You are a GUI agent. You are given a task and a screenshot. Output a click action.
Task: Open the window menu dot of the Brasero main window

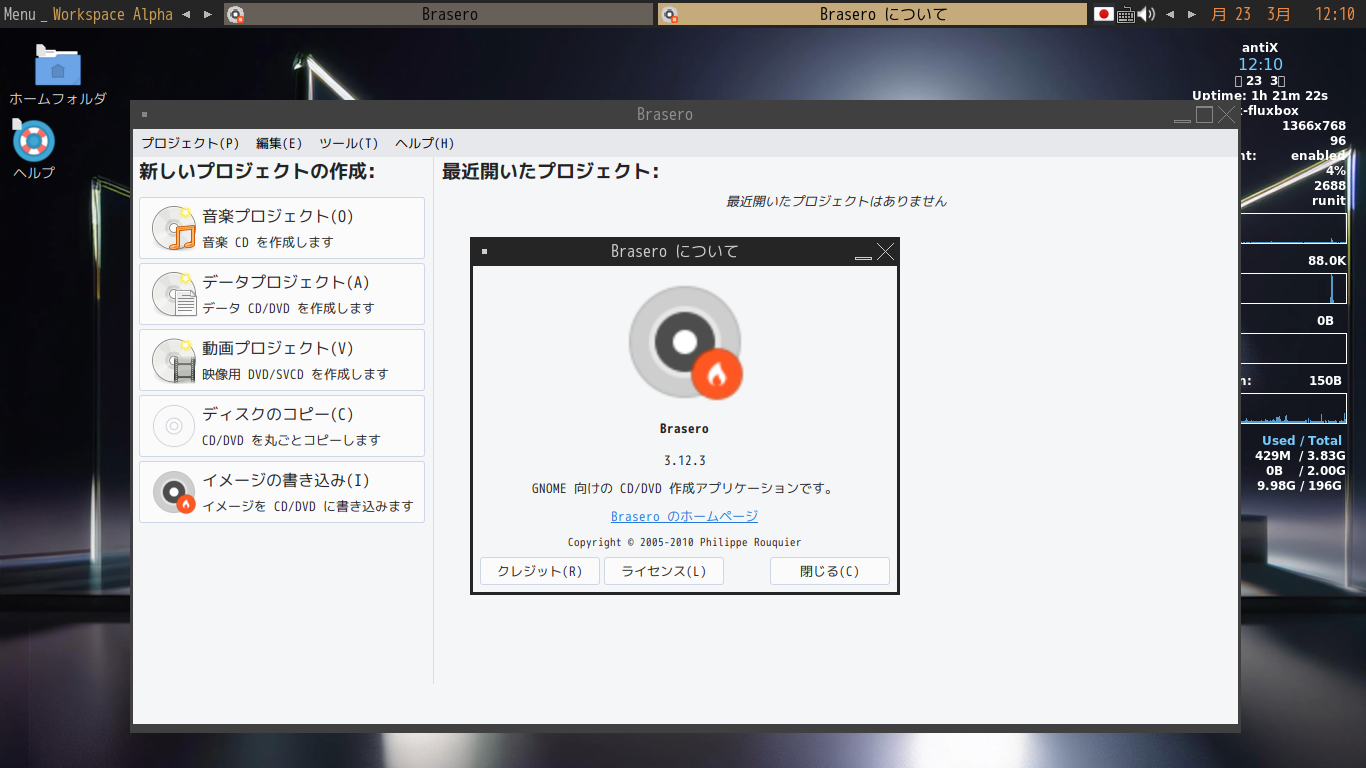[145, 114]
